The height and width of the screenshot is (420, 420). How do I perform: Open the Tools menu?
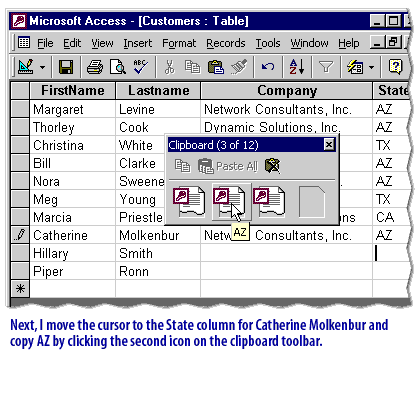[x=268, y=43]
